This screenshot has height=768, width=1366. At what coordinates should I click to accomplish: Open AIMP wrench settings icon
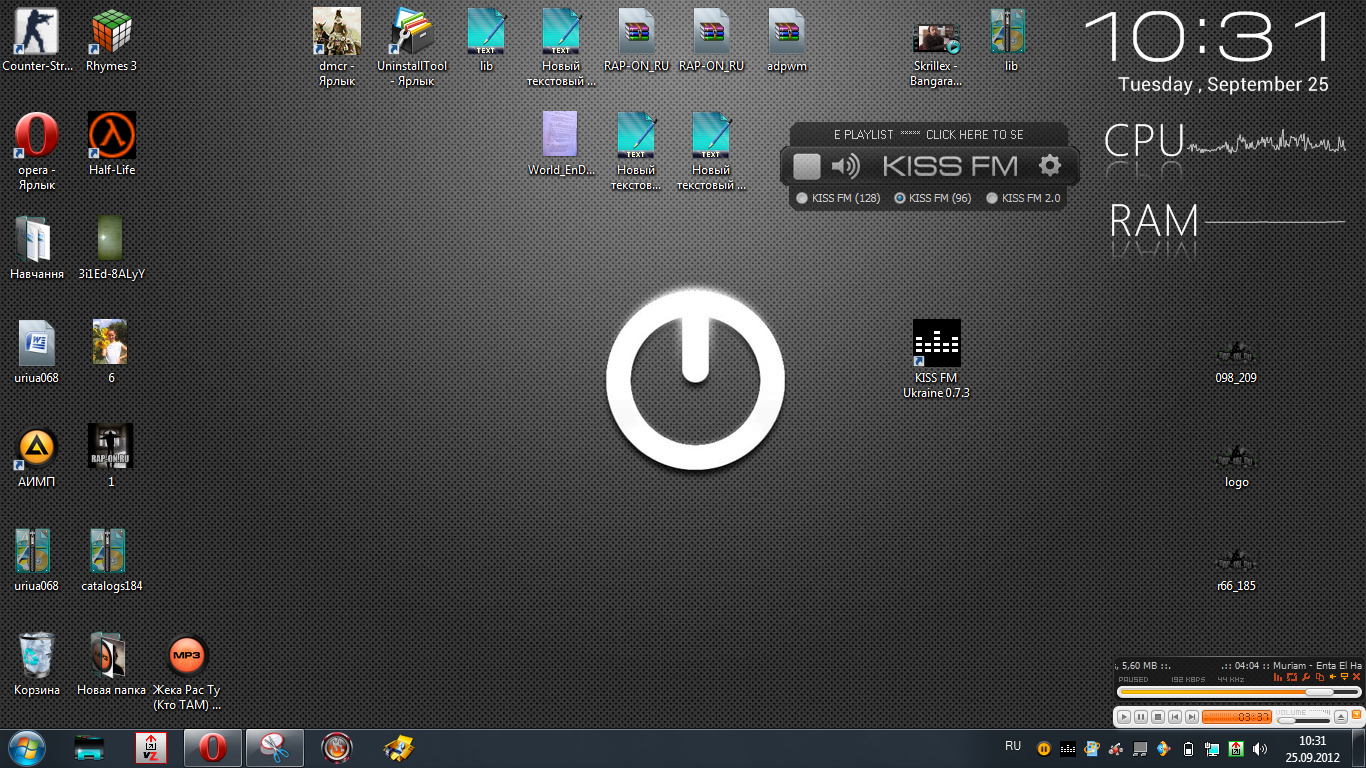tap(1305, 678)
